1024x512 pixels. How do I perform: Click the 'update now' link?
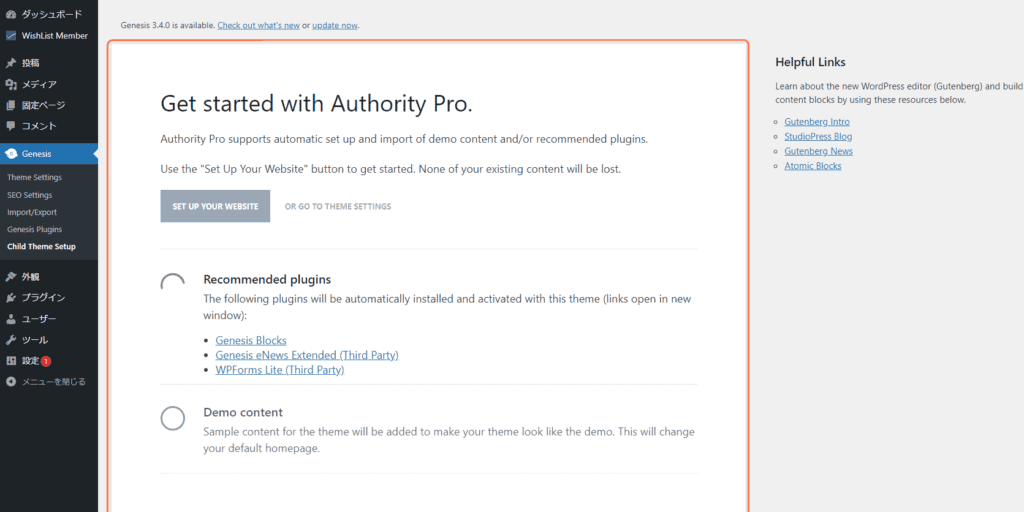(335, 25)
